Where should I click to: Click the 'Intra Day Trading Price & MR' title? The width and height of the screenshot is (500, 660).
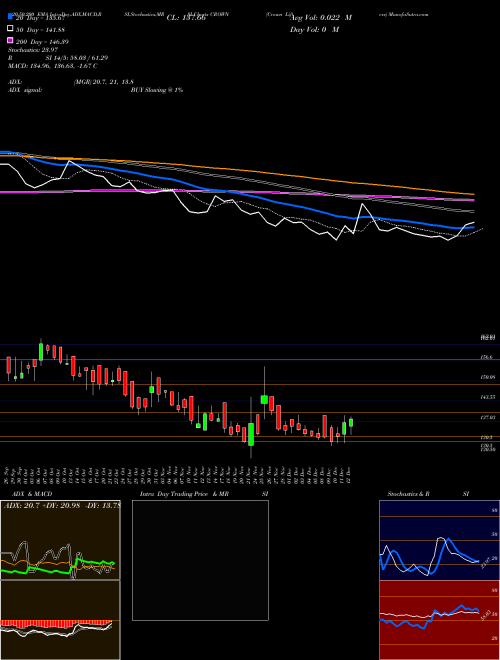pos(184,494)
